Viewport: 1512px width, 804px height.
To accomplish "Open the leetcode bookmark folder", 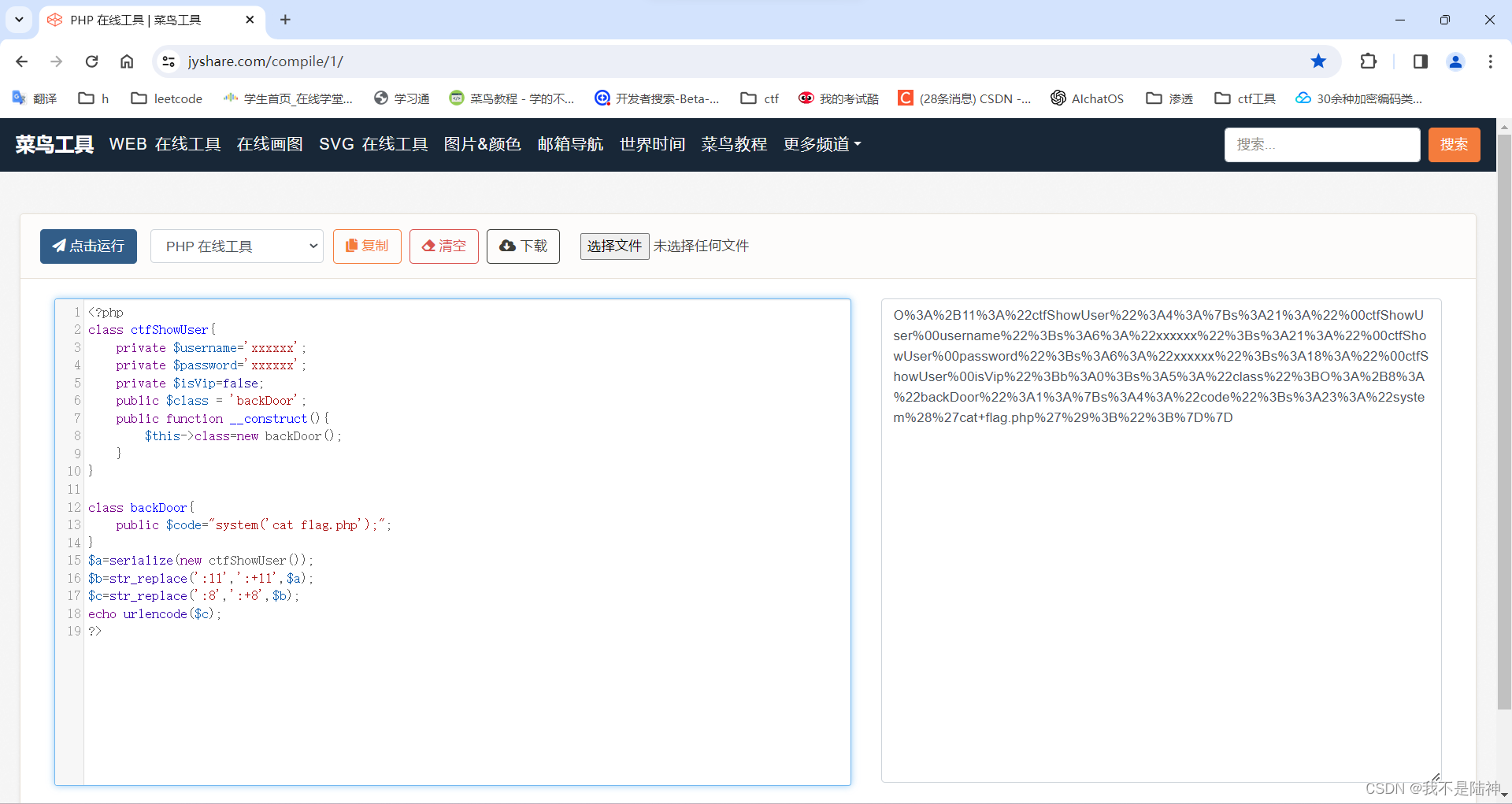I will [166, 98].
